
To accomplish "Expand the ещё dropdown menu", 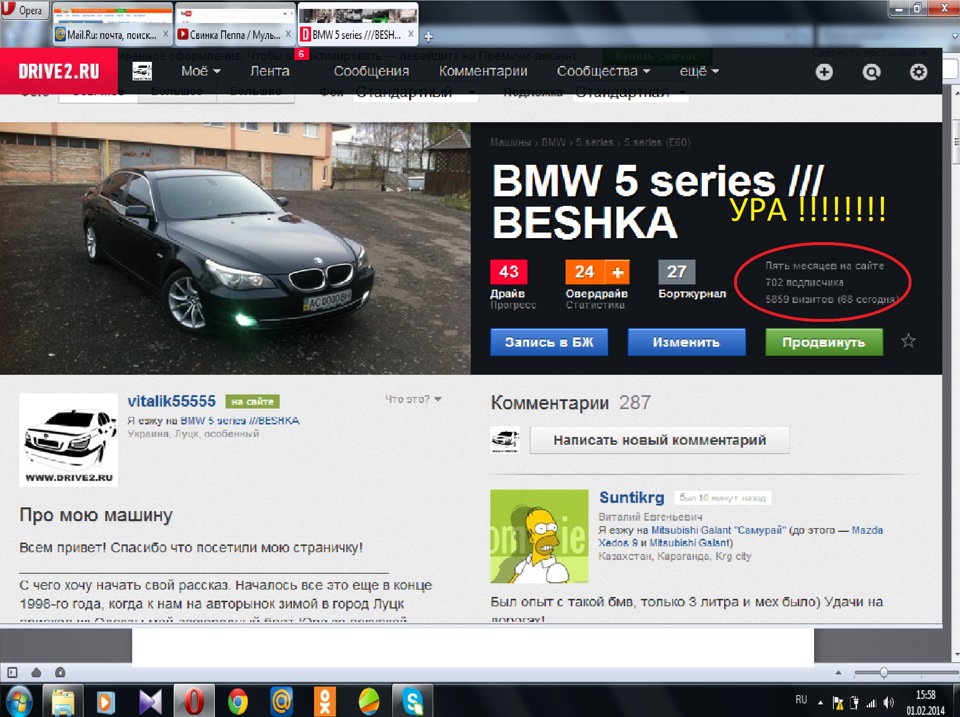I will [x=699, y=72].
